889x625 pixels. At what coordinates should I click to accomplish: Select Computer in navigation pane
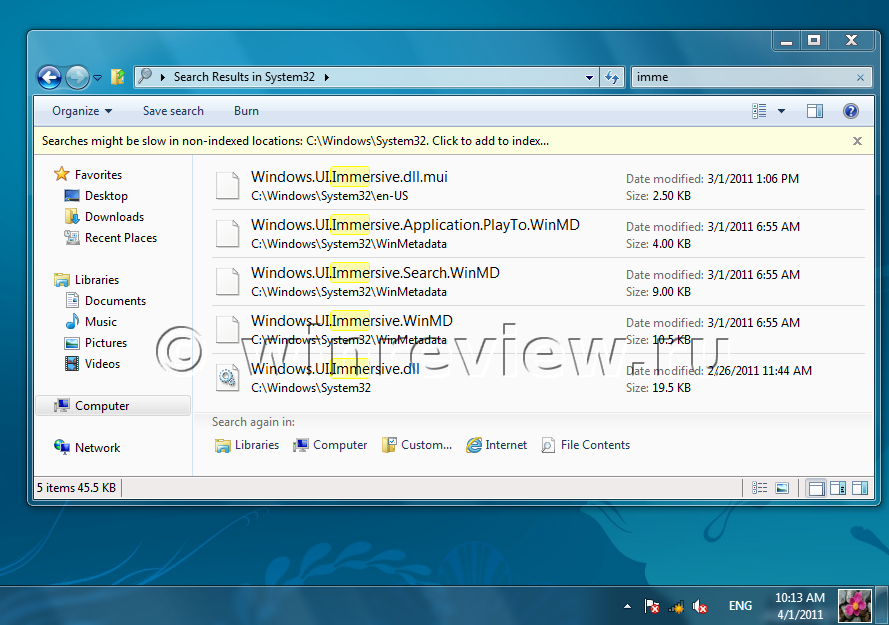pyautogui.click(x=102, y=406)
